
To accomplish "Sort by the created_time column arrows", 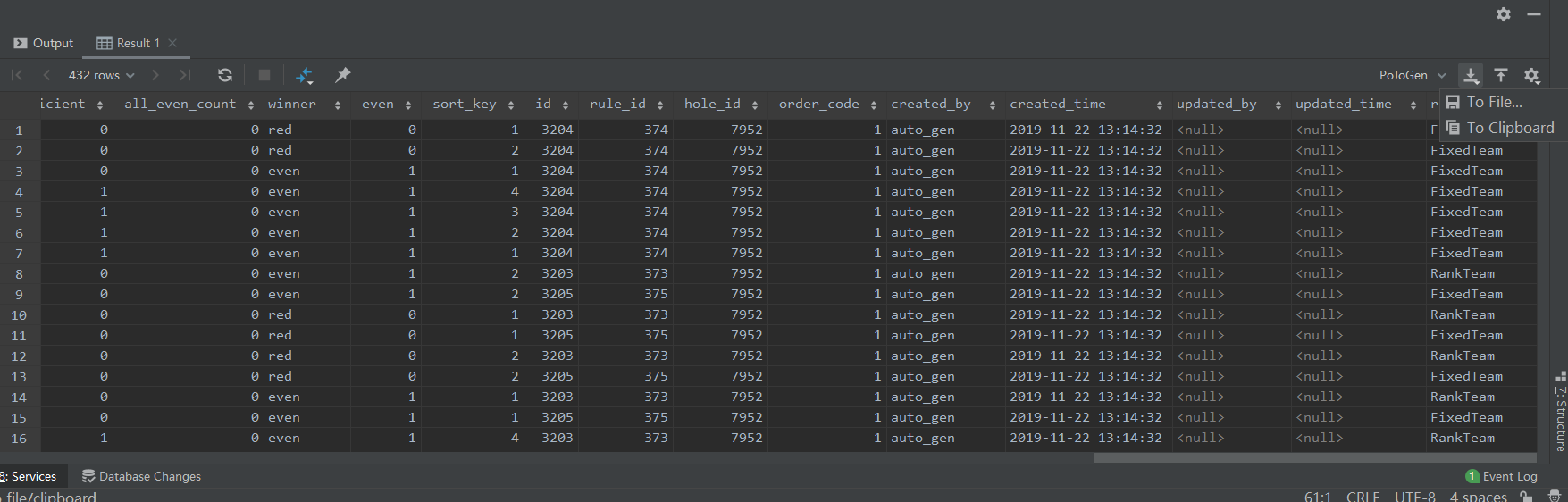I will click(x=1160, y=105).
